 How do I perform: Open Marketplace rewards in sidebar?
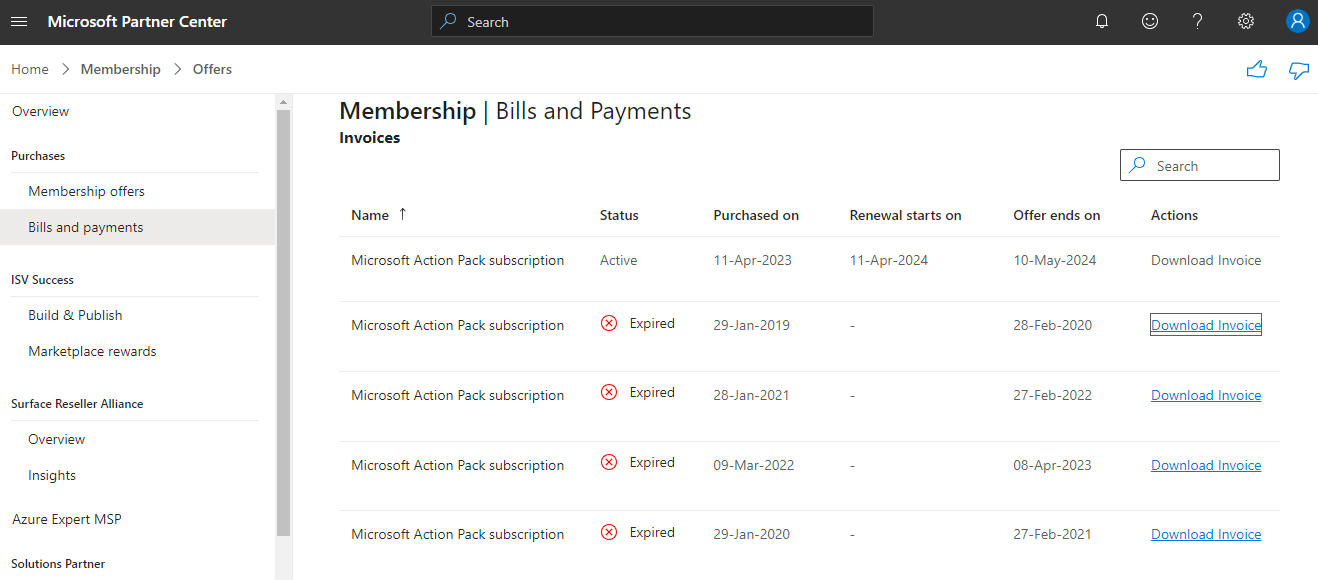pos(92,351)
